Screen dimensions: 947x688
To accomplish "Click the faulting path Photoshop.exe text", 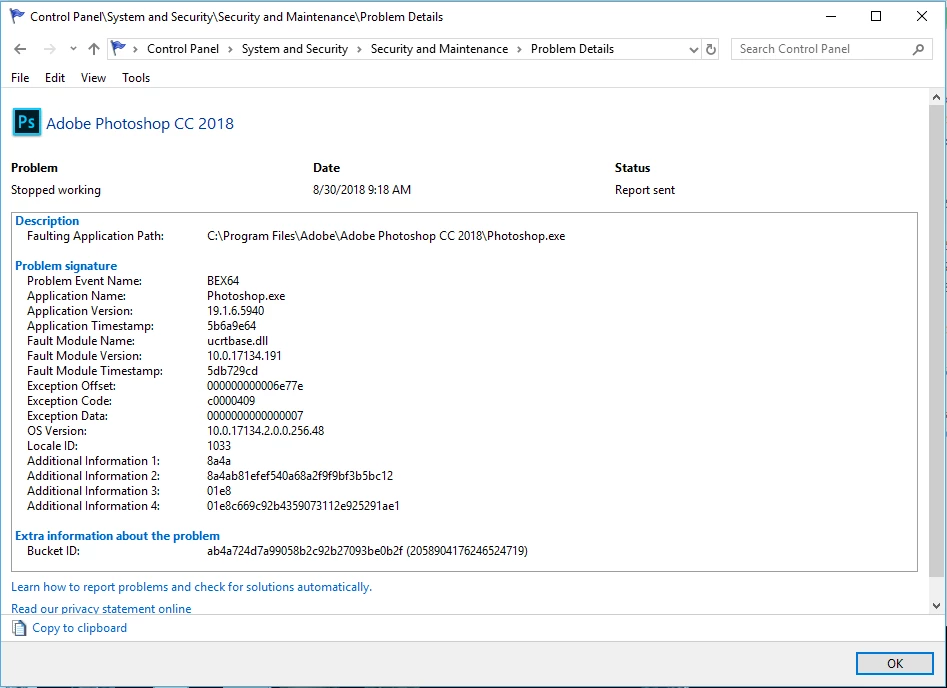I will [x=386, y=236].
